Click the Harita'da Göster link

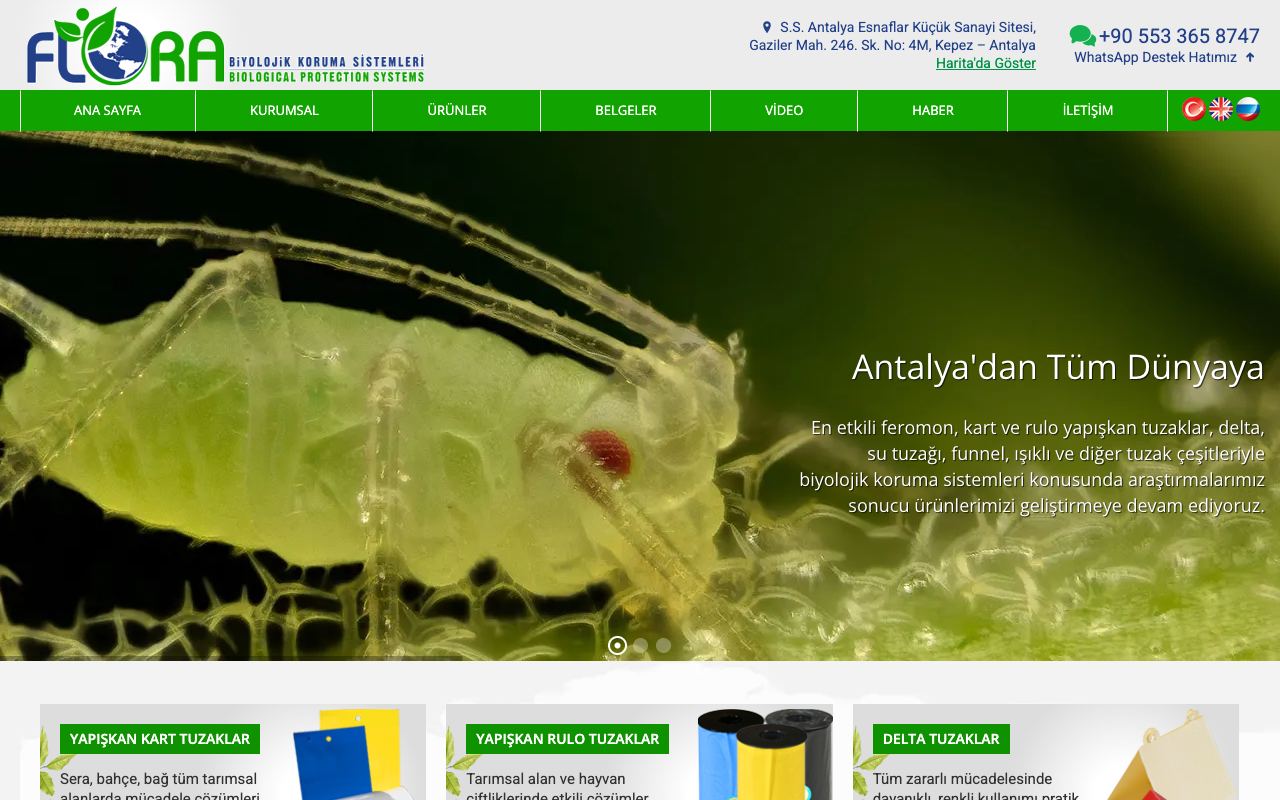[x=986, y=63]
